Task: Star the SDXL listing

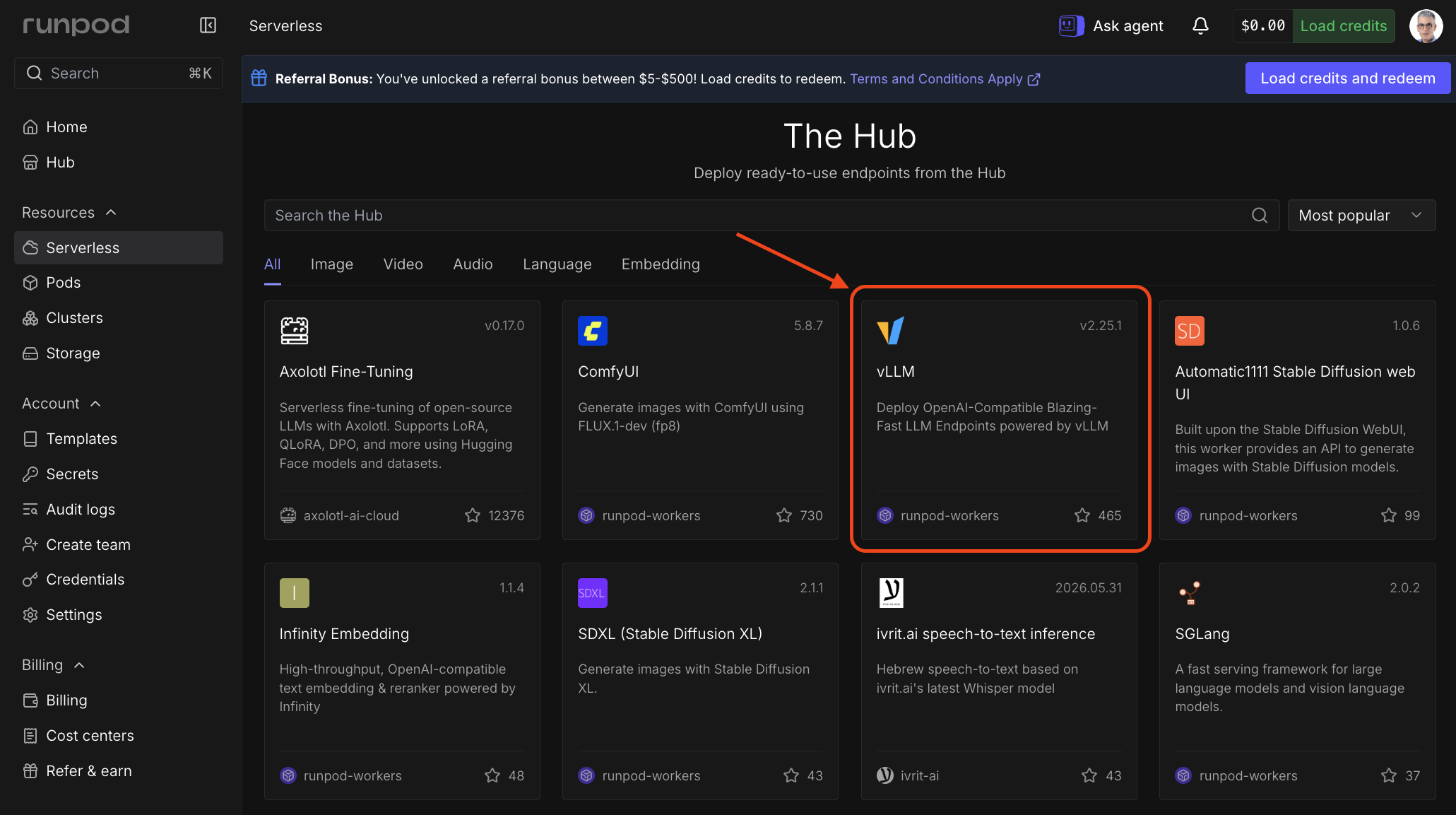Action: [791, 775]
